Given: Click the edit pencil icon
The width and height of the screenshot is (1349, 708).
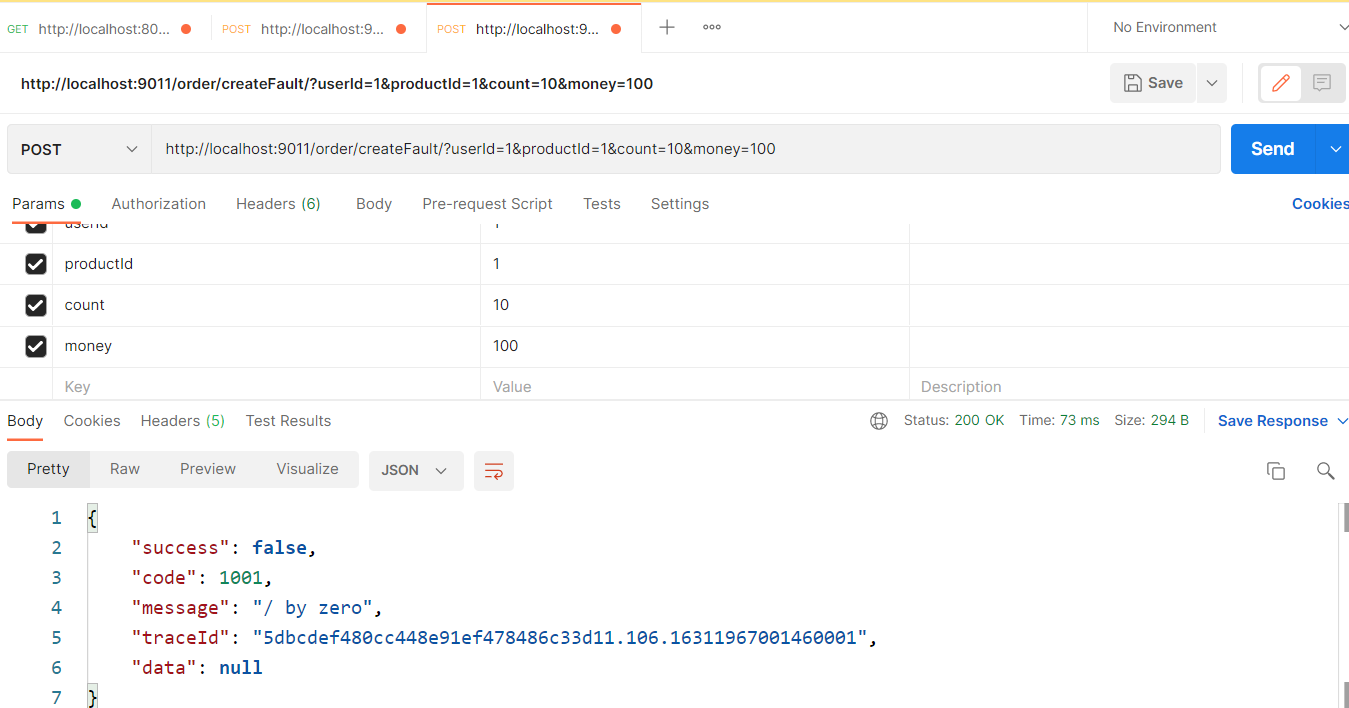Looking at the screenshot, I should (1281, 83).
